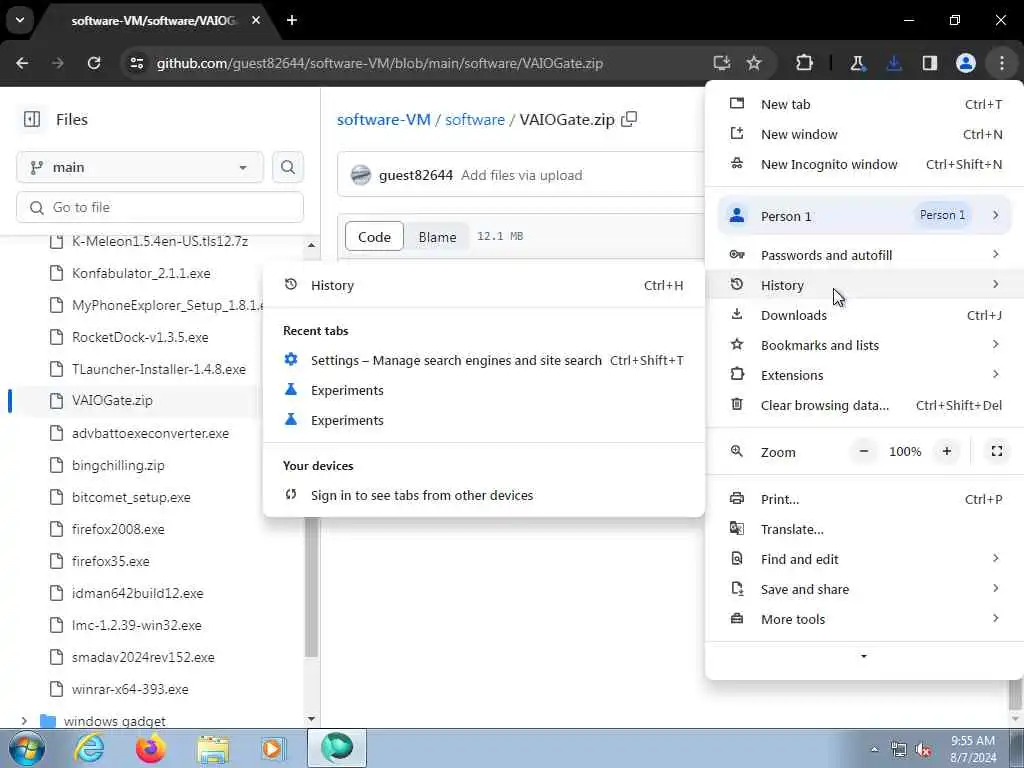Click the file tree scroll up arrow
1024x768 pixels.
point(312,246)
